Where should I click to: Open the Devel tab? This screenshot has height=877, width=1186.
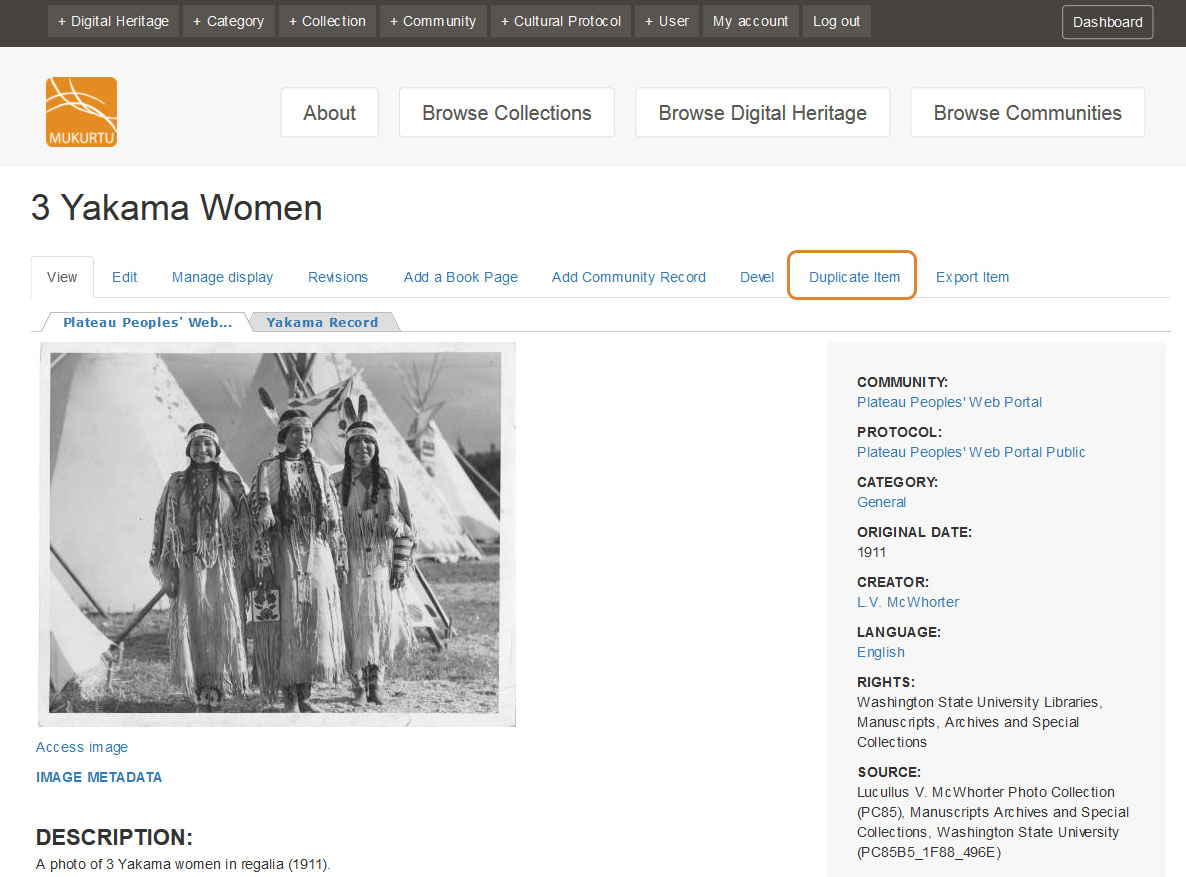[x=757, y=277]
